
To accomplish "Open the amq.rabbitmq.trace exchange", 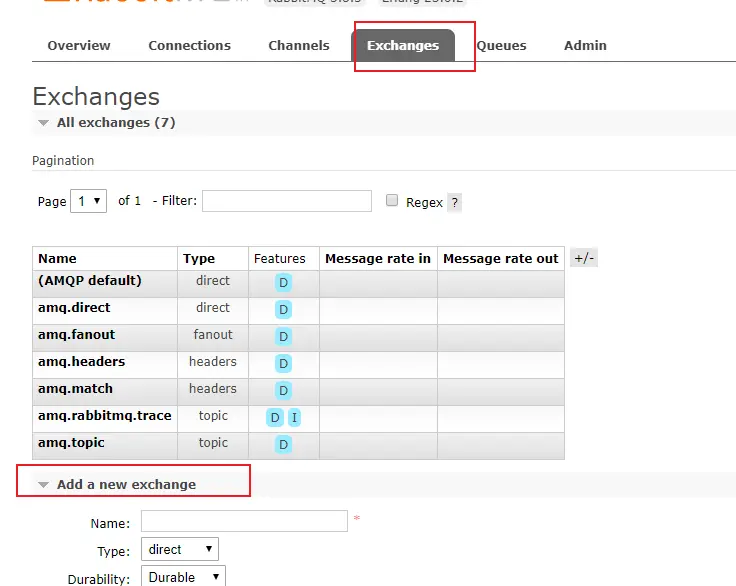I will pos(105,416).
